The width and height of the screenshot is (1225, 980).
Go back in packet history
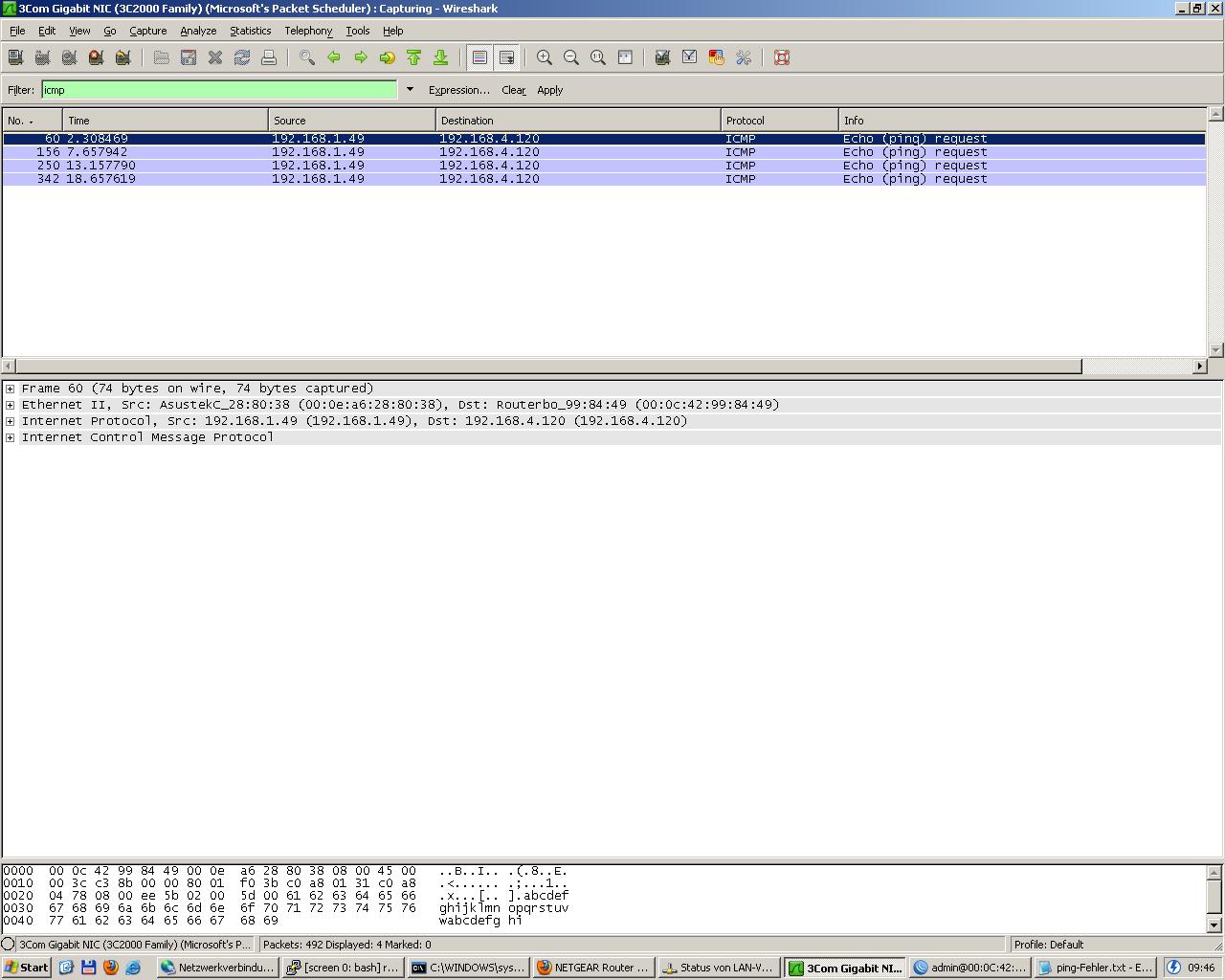coord(334,57)
